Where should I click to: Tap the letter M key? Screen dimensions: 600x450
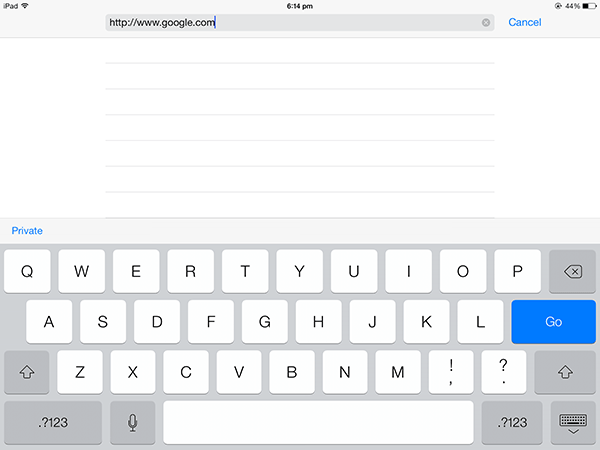tap(398, 372)
